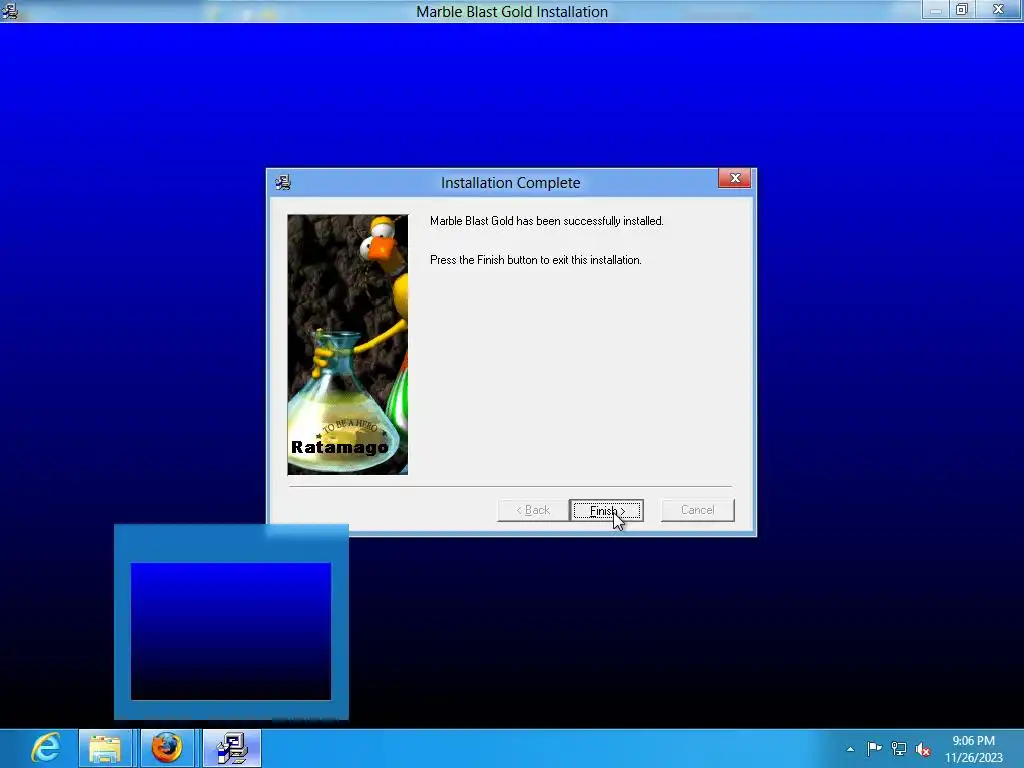
Task: Click the network status tray icon
Action: pos(899,748)
